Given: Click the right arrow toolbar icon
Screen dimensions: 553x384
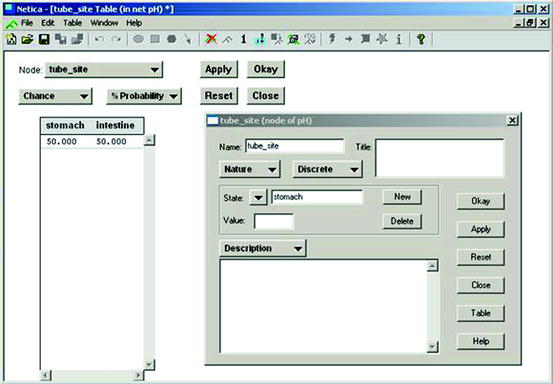Looking at the screenshot, I should tap(349, 39).
